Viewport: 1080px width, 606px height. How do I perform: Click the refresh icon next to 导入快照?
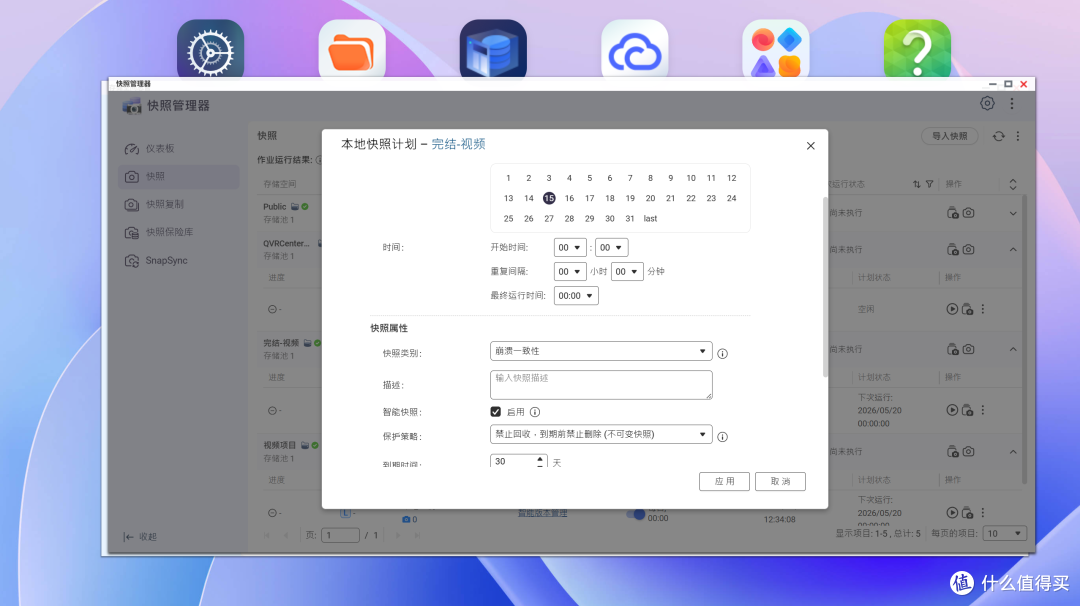coord(999,136)
